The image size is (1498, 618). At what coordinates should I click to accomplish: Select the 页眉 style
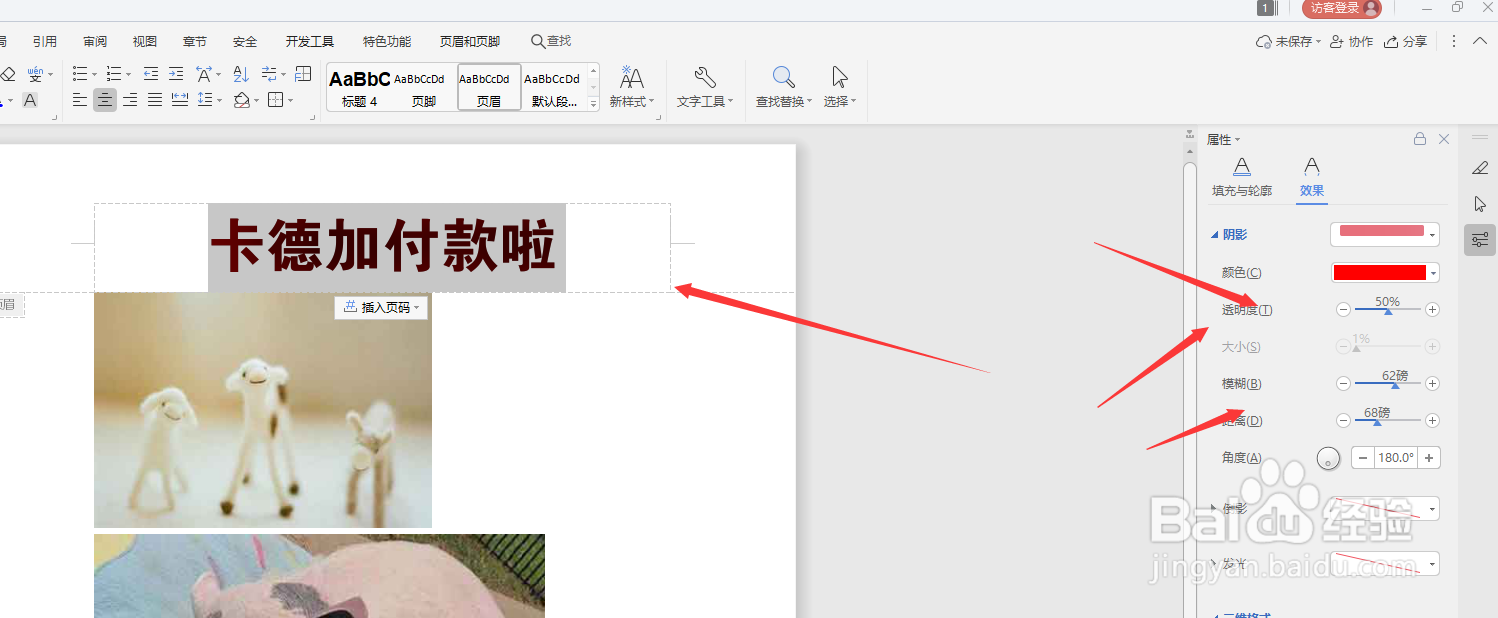coord(489,87)
